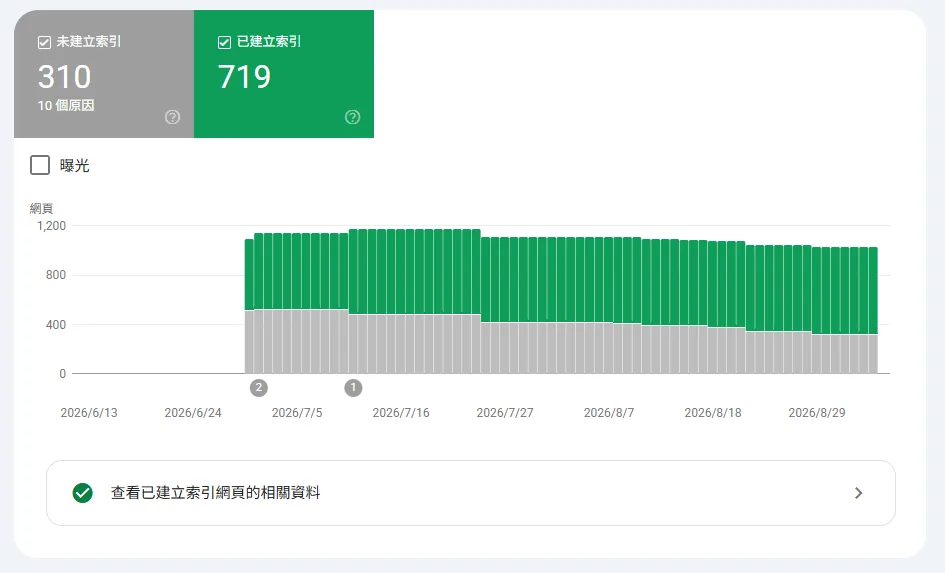Click the 2026/8/18 date label
This screenshot has width=945, height=573.
[x=713, y=413]
